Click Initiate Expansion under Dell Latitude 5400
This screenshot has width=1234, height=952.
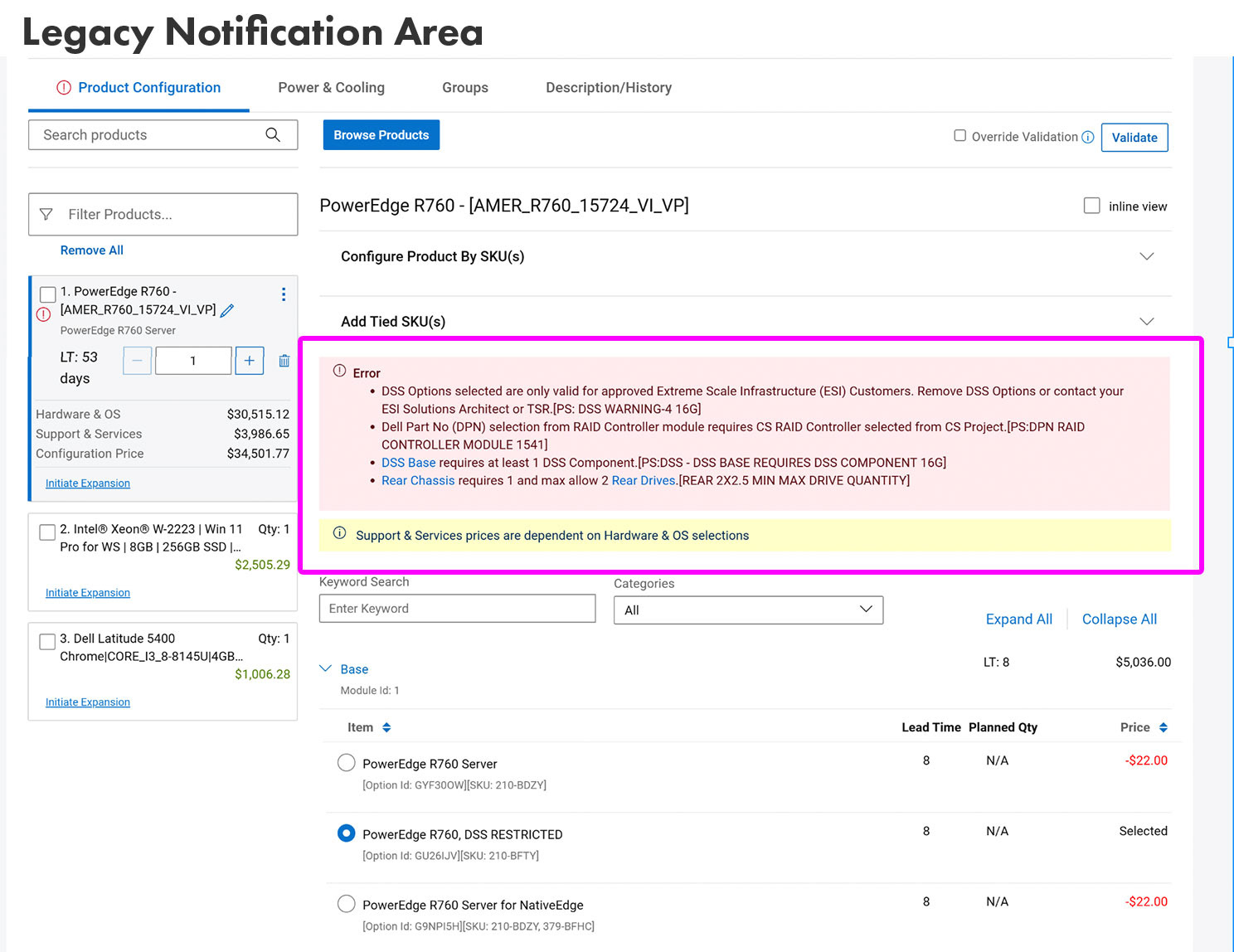point(88,702)
